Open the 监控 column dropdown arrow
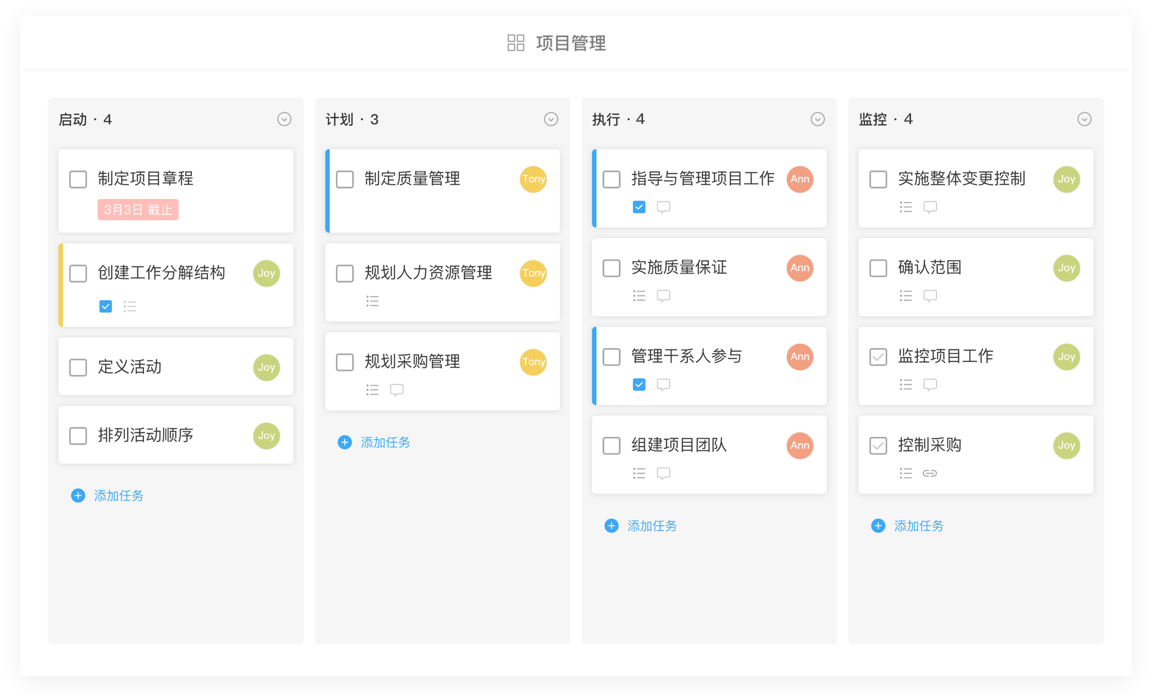This screenshot has height=700, width=1152. click(x=1084, y=119)
